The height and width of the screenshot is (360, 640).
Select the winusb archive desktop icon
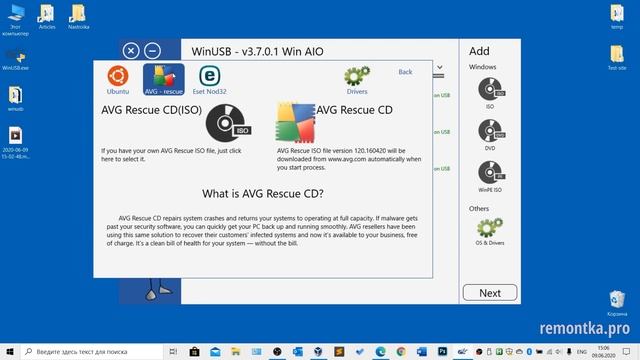[16, 99]
